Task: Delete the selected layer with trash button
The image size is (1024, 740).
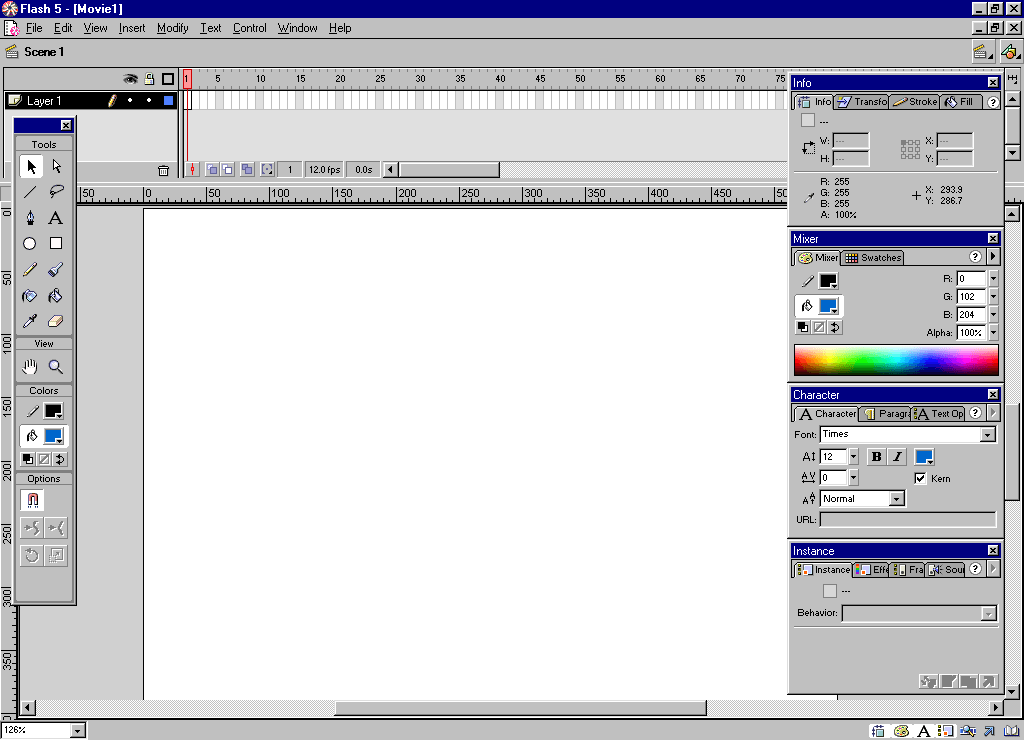Action: pos(164,169)
